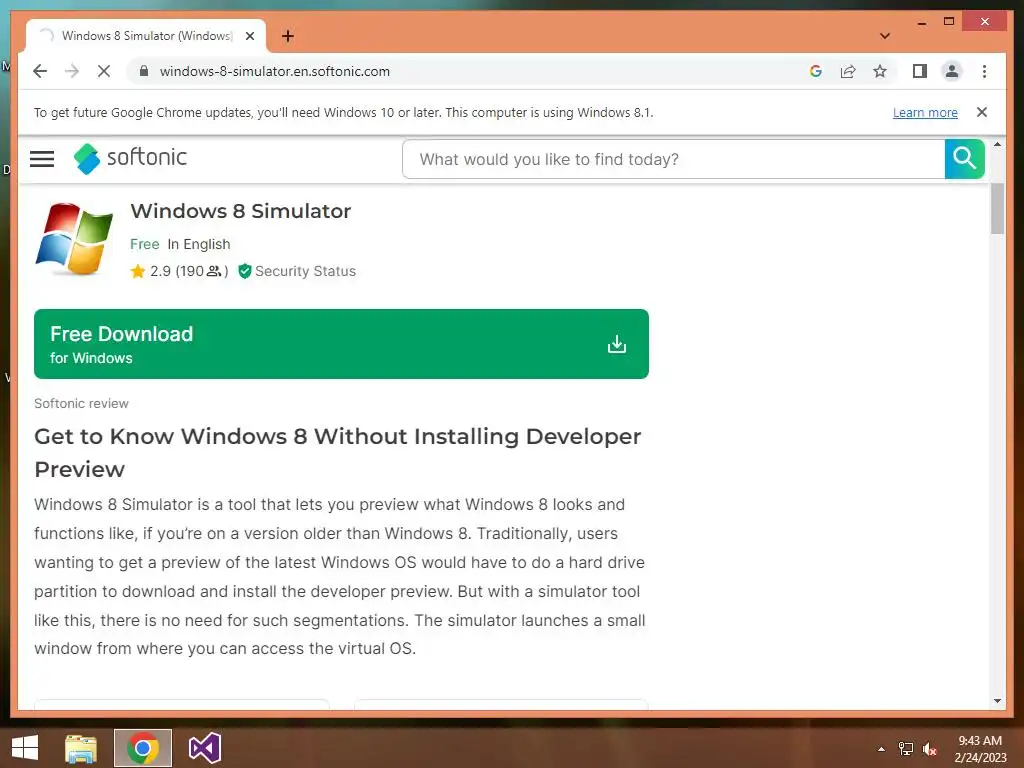Click the Windows 8 Simulator app logo
Viewport: 1024px width, 768px height.
(x=74, y=238)
